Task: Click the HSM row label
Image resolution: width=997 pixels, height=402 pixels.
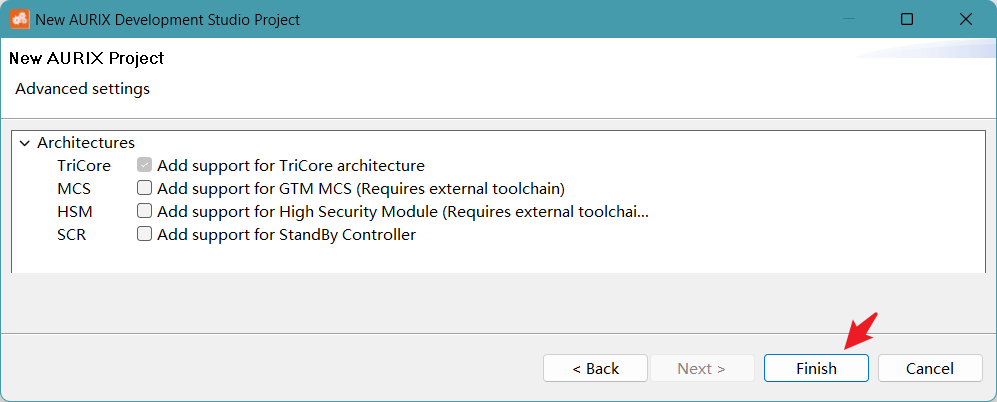Action: click(x=74, y=212)
